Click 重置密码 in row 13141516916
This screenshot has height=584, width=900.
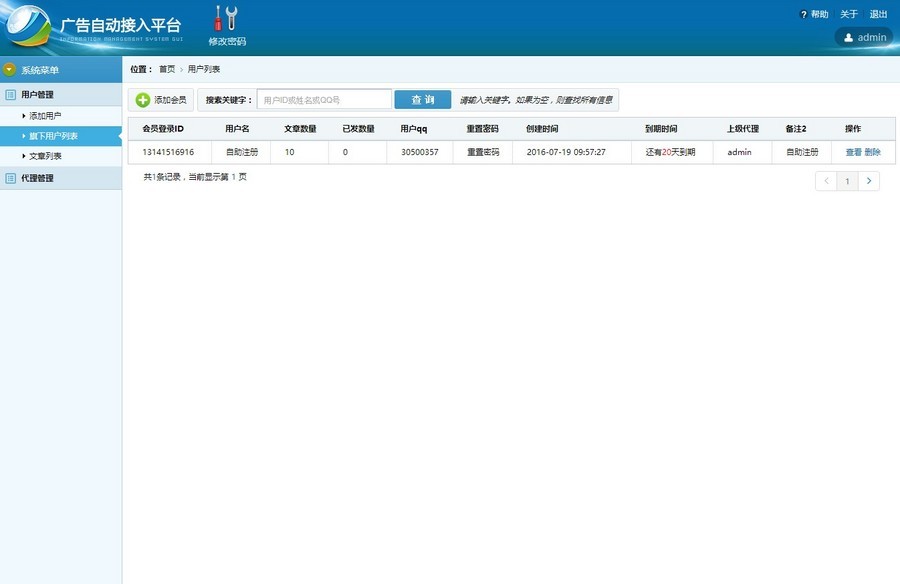pos(483,152)
